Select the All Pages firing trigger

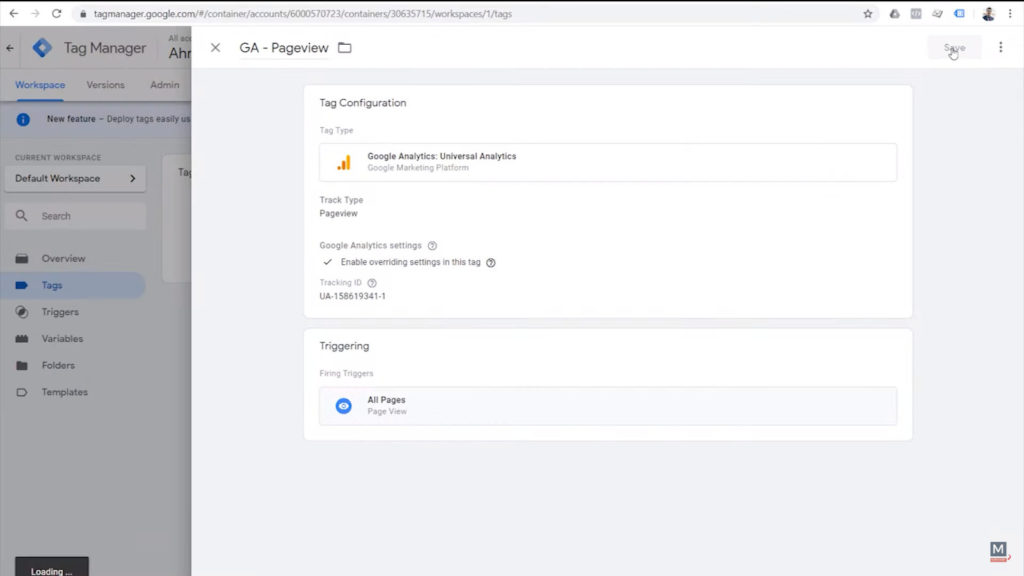click(607, 406)
